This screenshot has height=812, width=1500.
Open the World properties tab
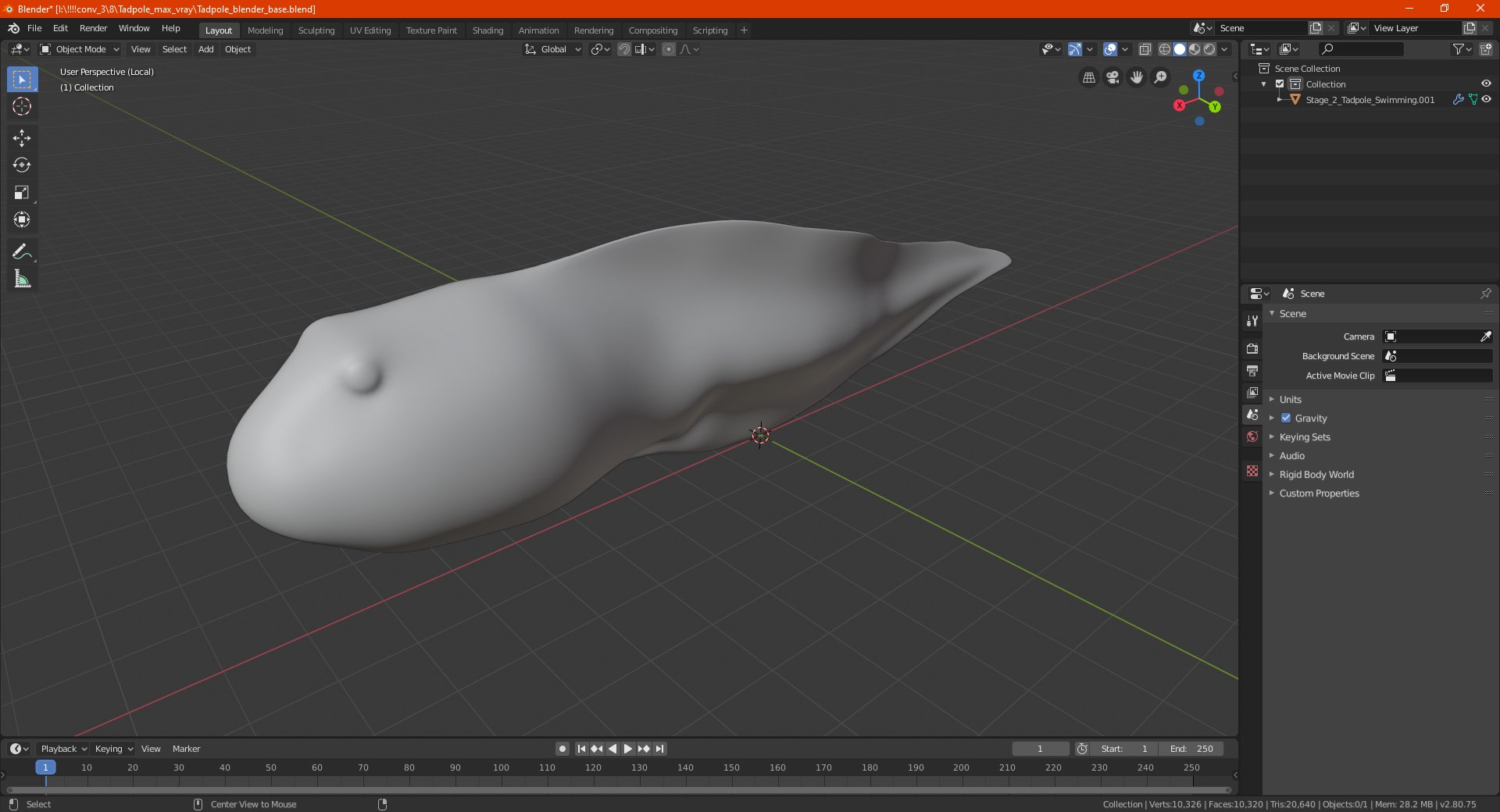1252,436
